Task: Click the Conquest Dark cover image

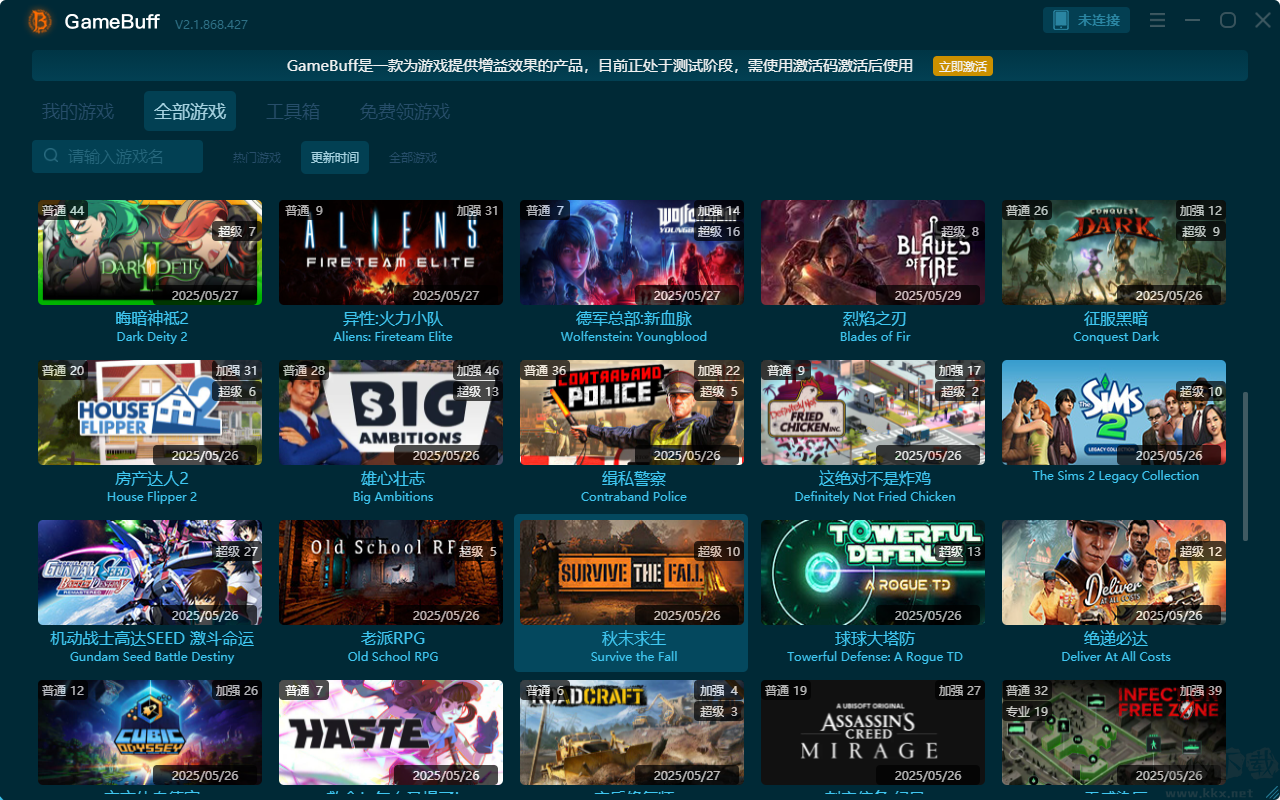Action: point(1114,252)
